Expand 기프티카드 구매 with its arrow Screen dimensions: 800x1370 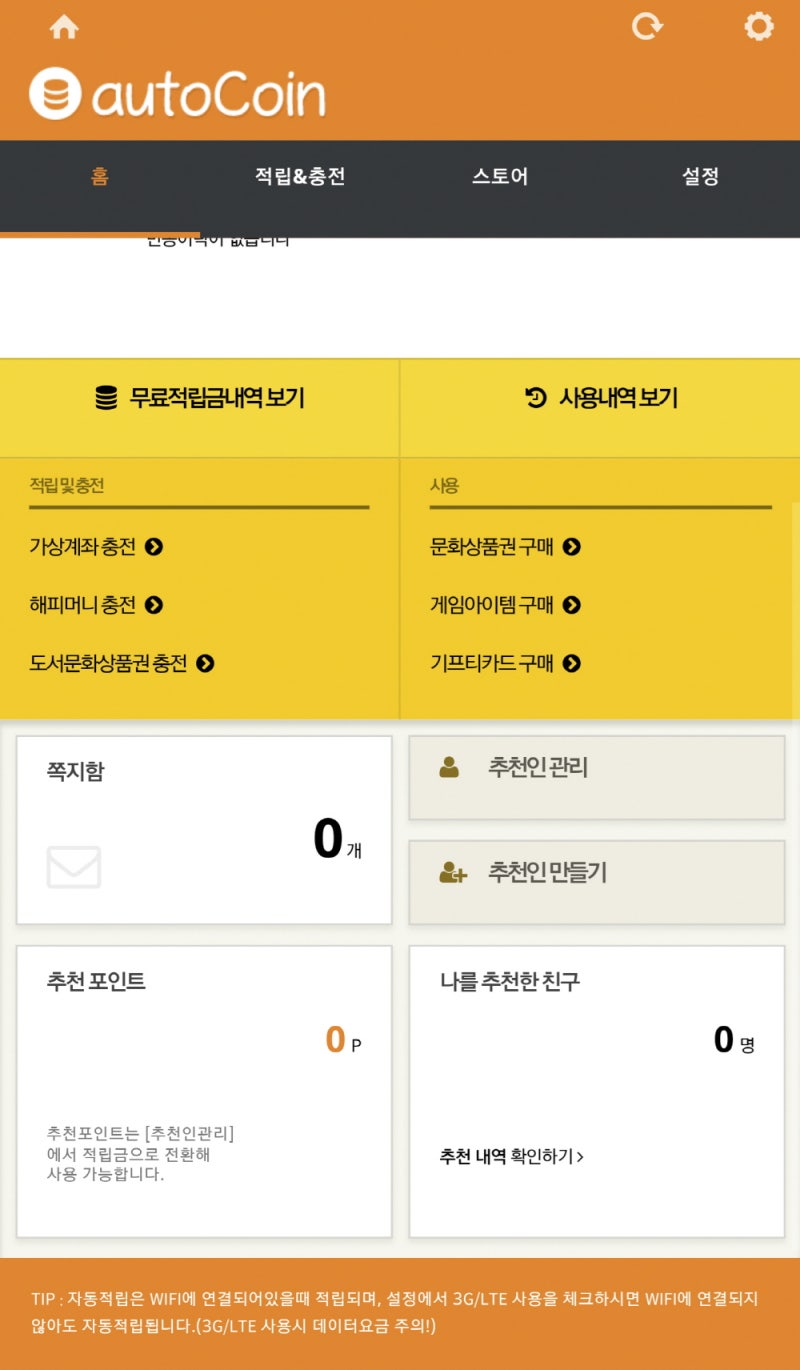572,663
